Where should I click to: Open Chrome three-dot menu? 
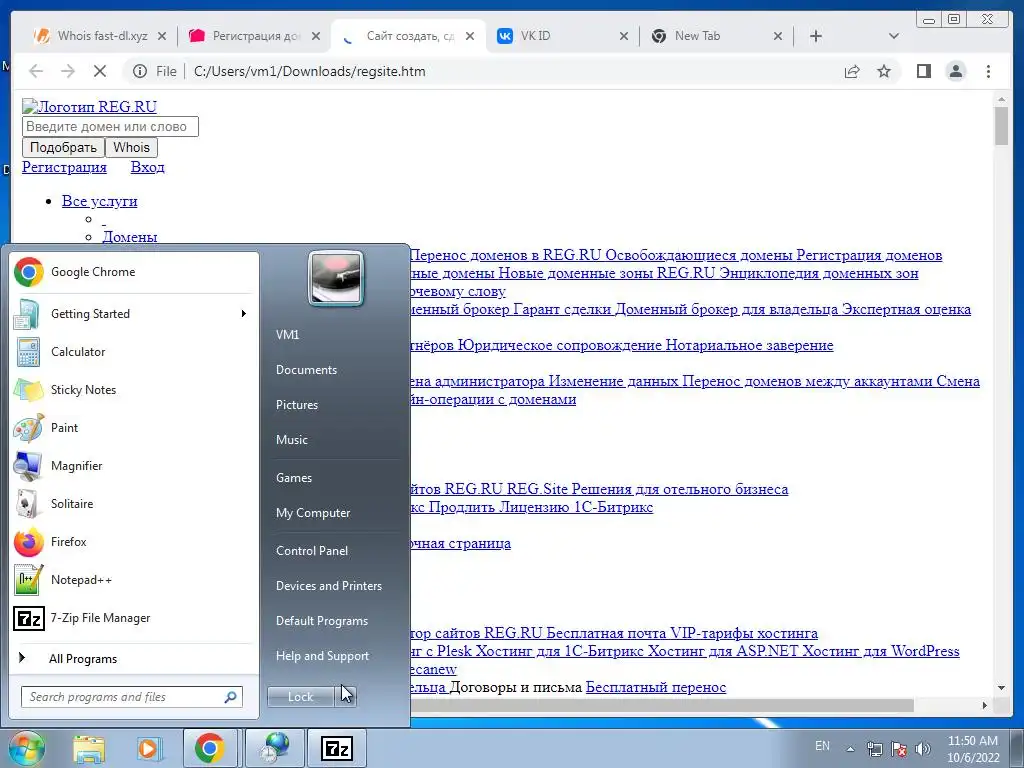click(x=988, y=71)
